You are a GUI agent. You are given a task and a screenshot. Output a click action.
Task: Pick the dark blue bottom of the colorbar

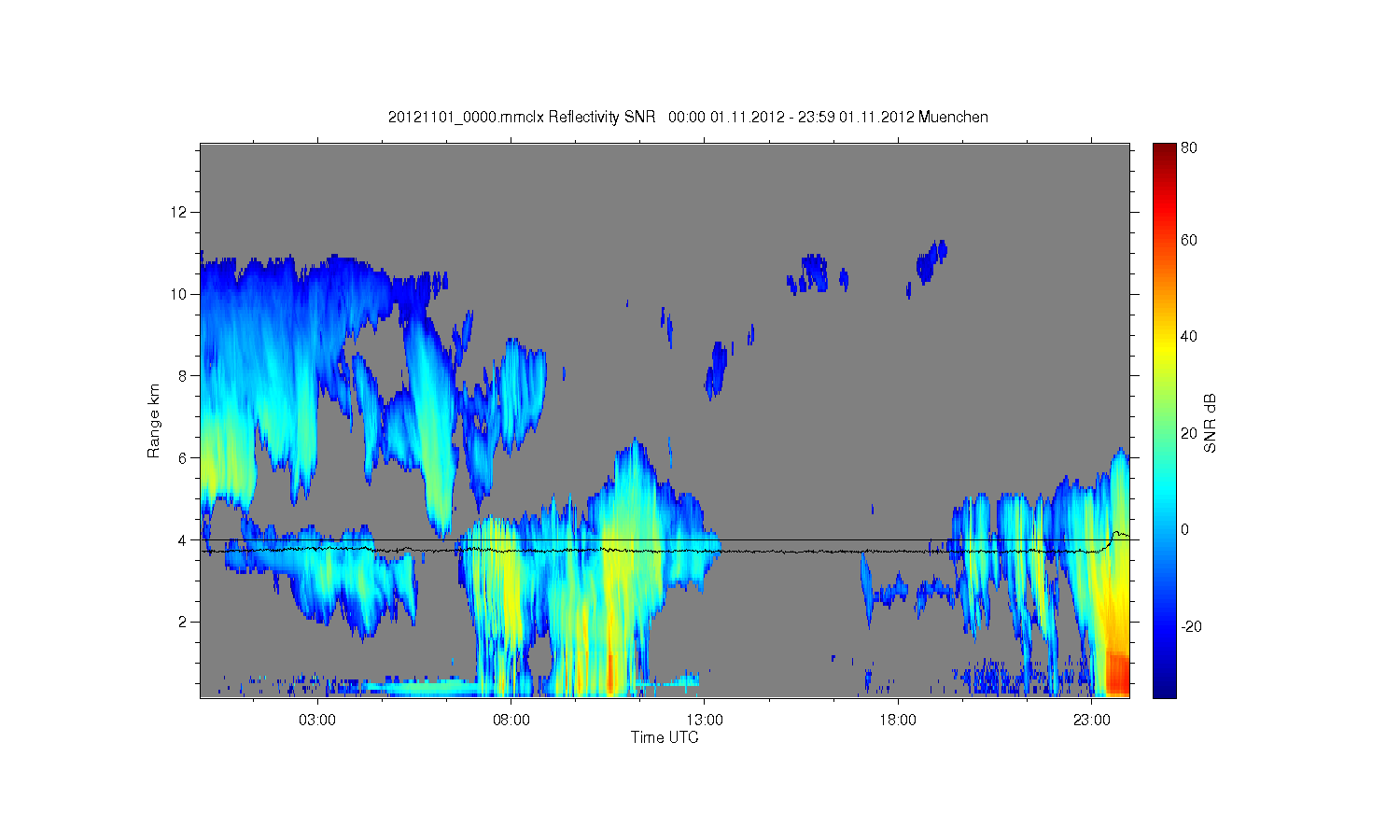coord(1164,688)
